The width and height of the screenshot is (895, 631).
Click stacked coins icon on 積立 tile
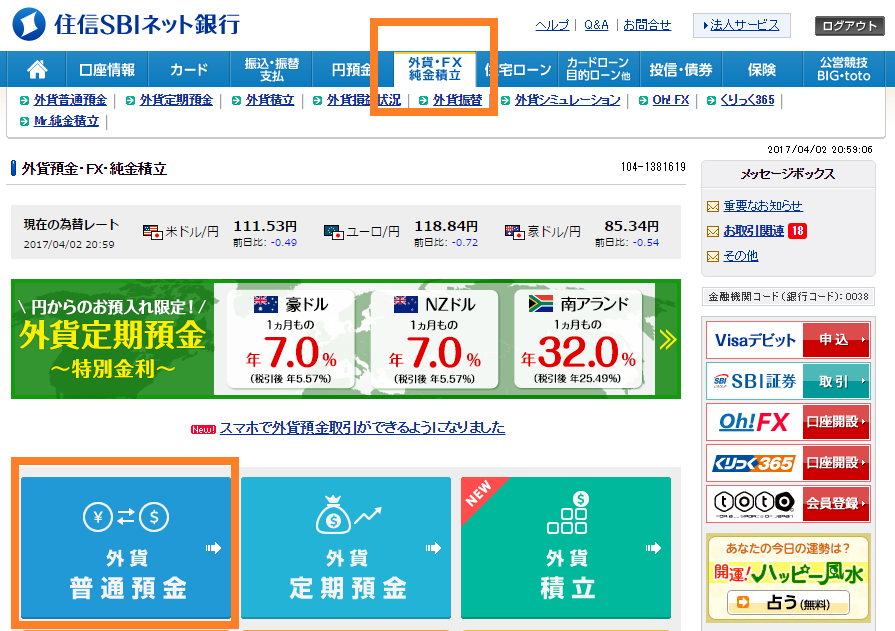click(x=567, y=513)
